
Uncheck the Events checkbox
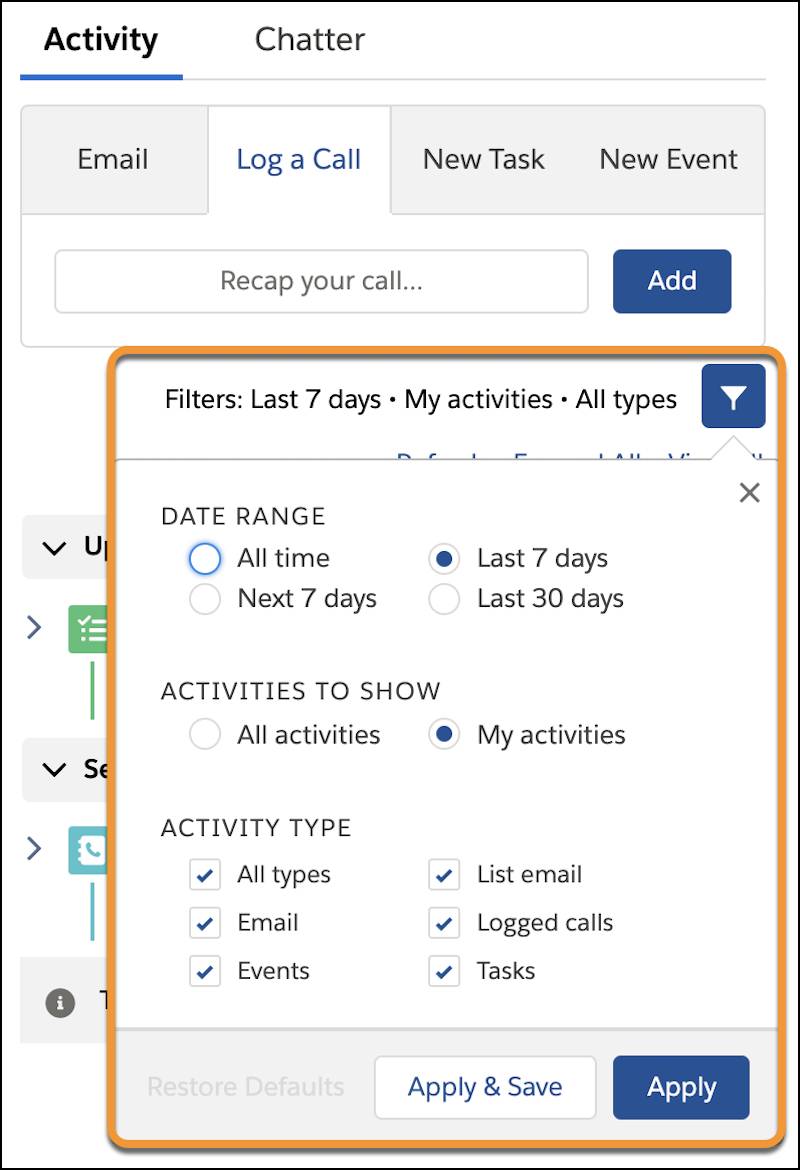click(204, 972)
